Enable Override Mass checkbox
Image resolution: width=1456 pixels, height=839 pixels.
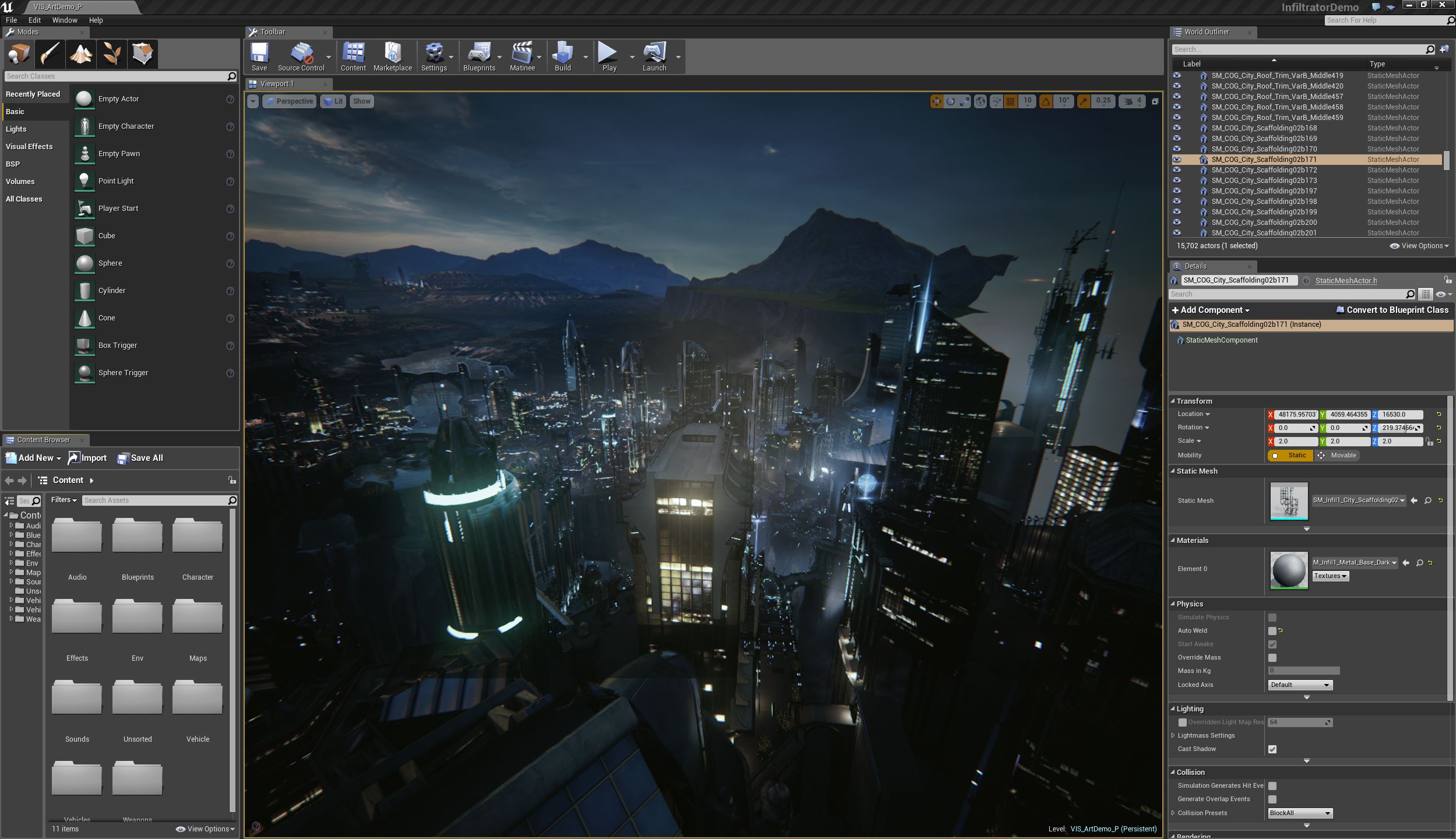[x=1272, y=657]
